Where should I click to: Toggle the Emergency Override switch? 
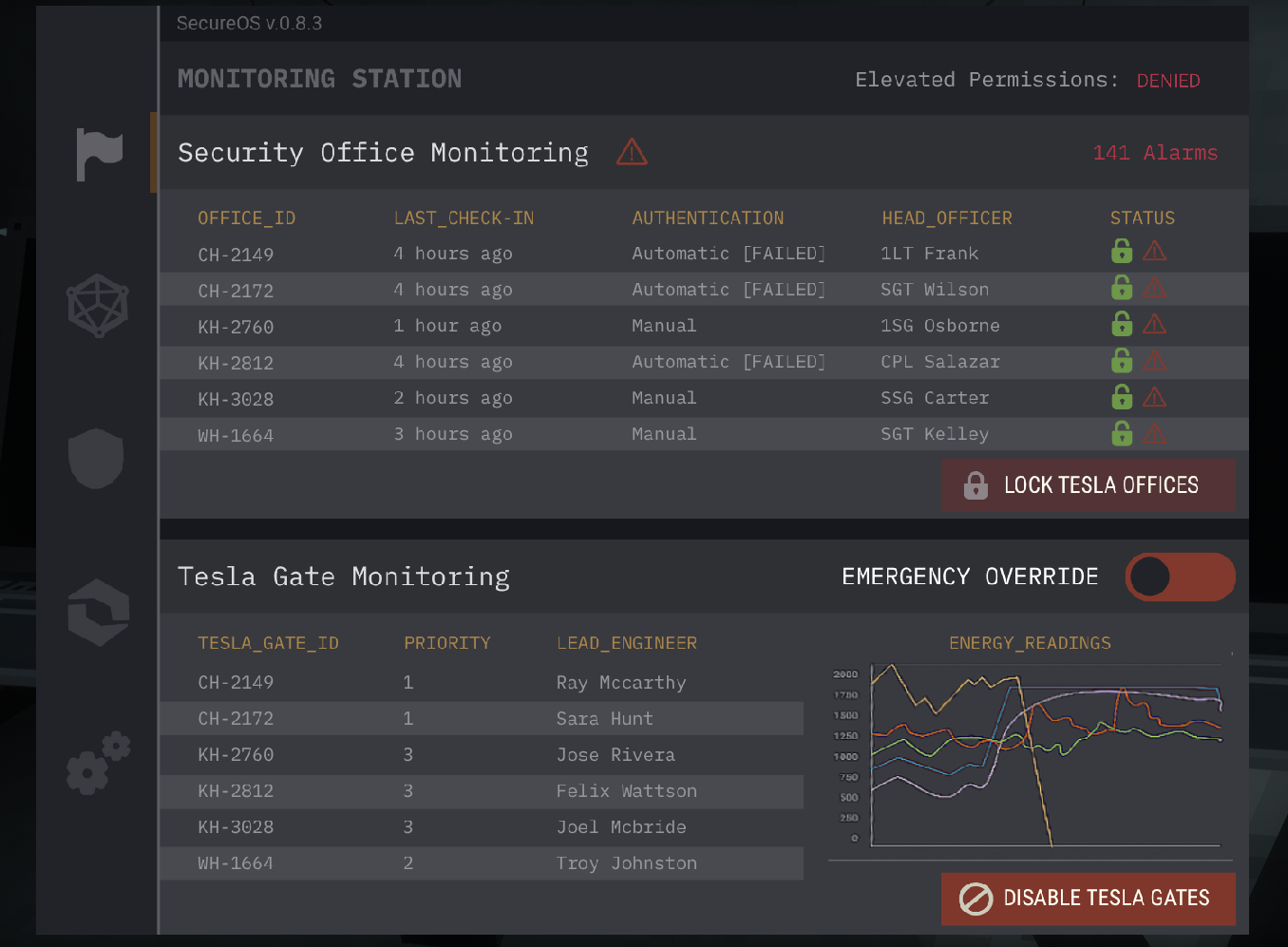pos(1180,577)
